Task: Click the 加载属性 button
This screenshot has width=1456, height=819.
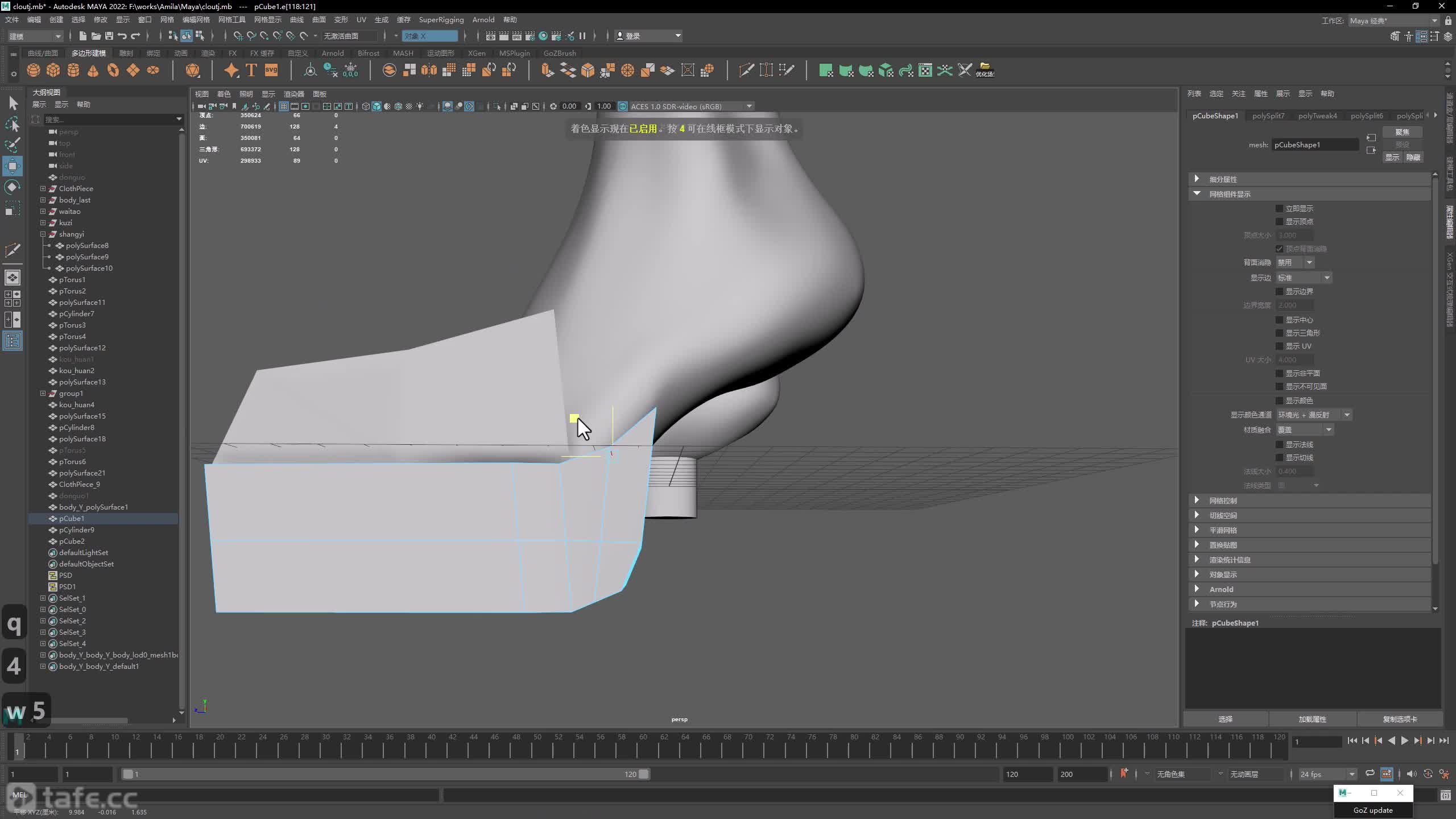Action: click(x=1313, y=719)
